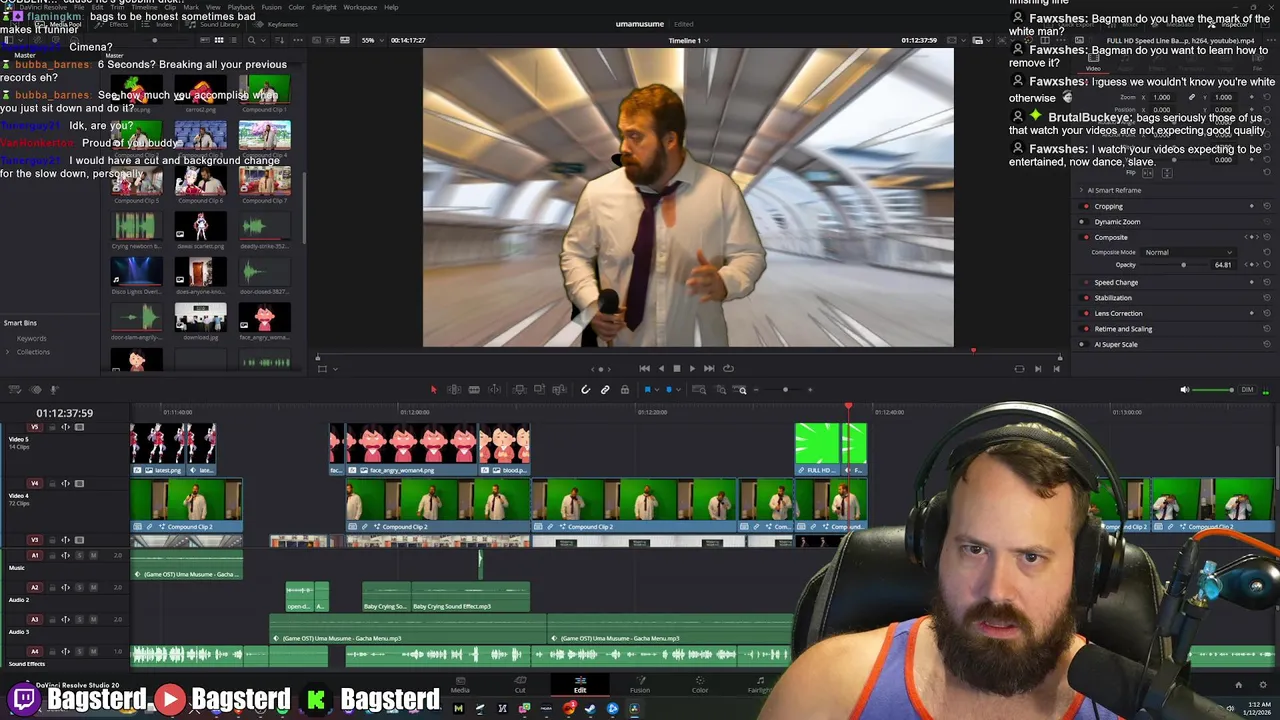Reset the Cropping settings

click(1267, 206)
